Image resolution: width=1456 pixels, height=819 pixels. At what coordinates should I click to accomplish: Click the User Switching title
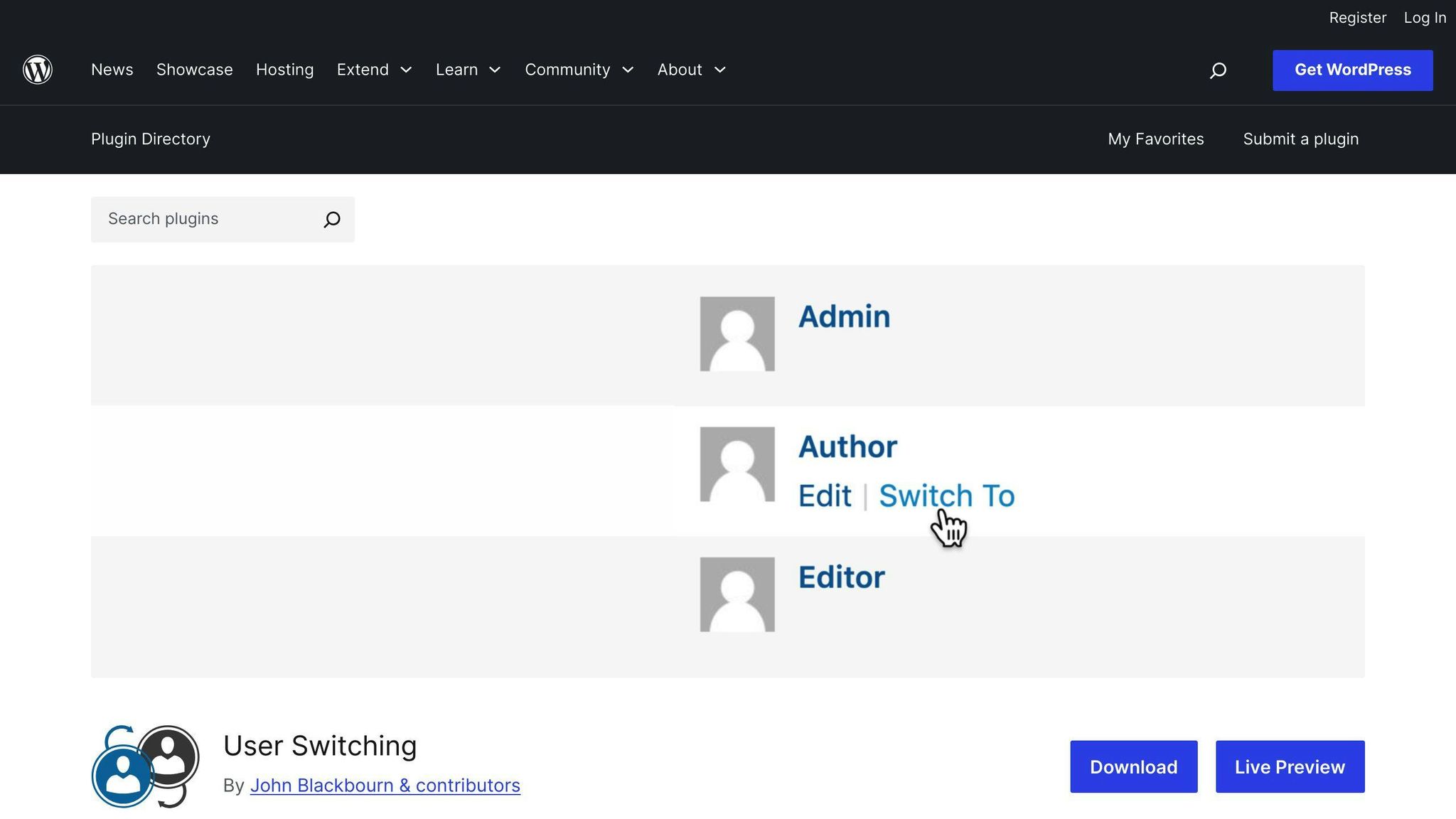click(320, 746)
